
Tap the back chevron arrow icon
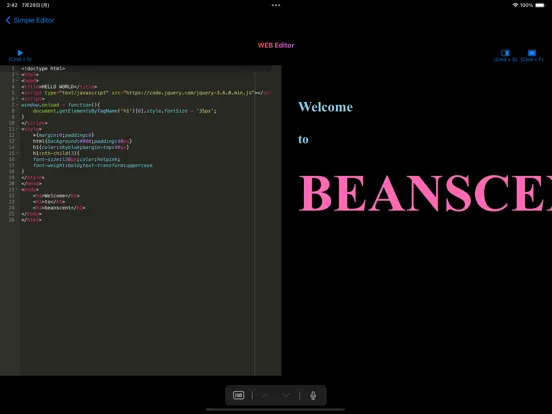point(8,20)
